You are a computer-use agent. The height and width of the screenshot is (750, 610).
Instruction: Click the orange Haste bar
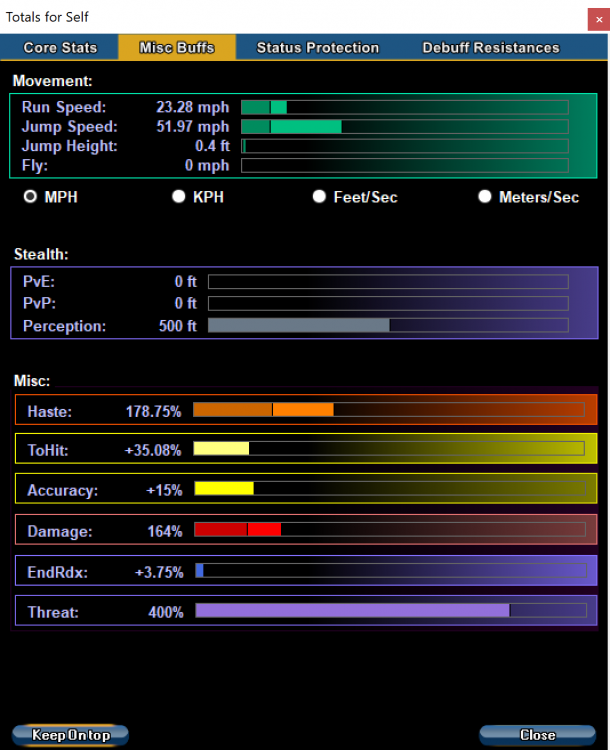pos(388,410)
